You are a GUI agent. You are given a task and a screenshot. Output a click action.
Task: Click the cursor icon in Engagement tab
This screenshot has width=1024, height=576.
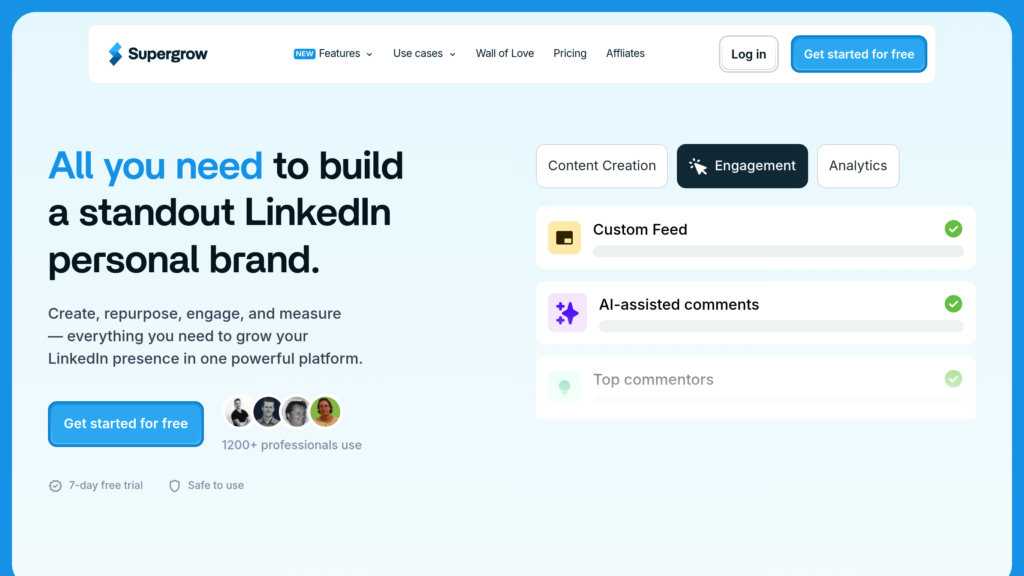pyautogui.click(x=698, y=166)
